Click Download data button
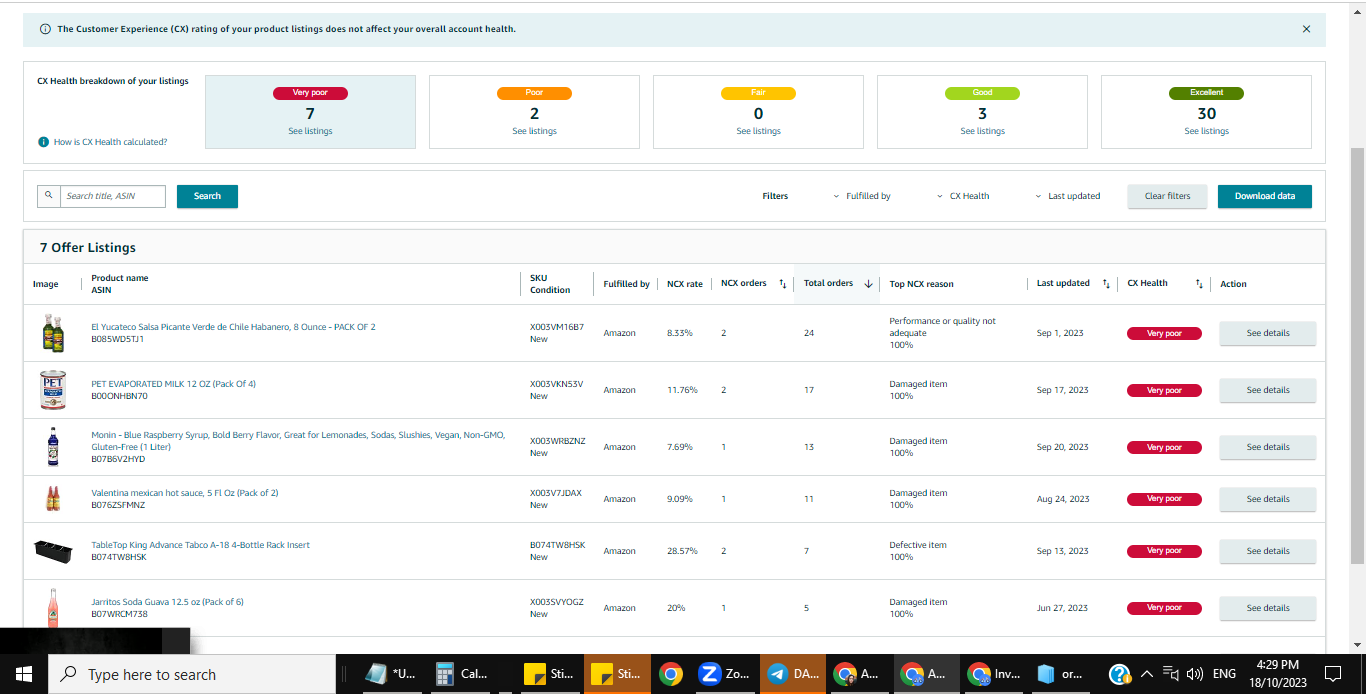 (1264, 196)
